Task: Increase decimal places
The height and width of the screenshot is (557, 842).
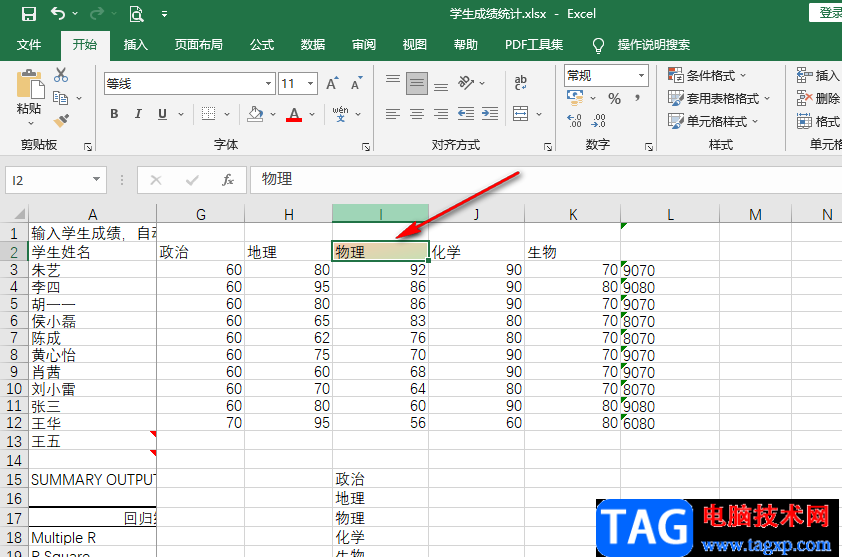Action: click(x=574, y=121)
